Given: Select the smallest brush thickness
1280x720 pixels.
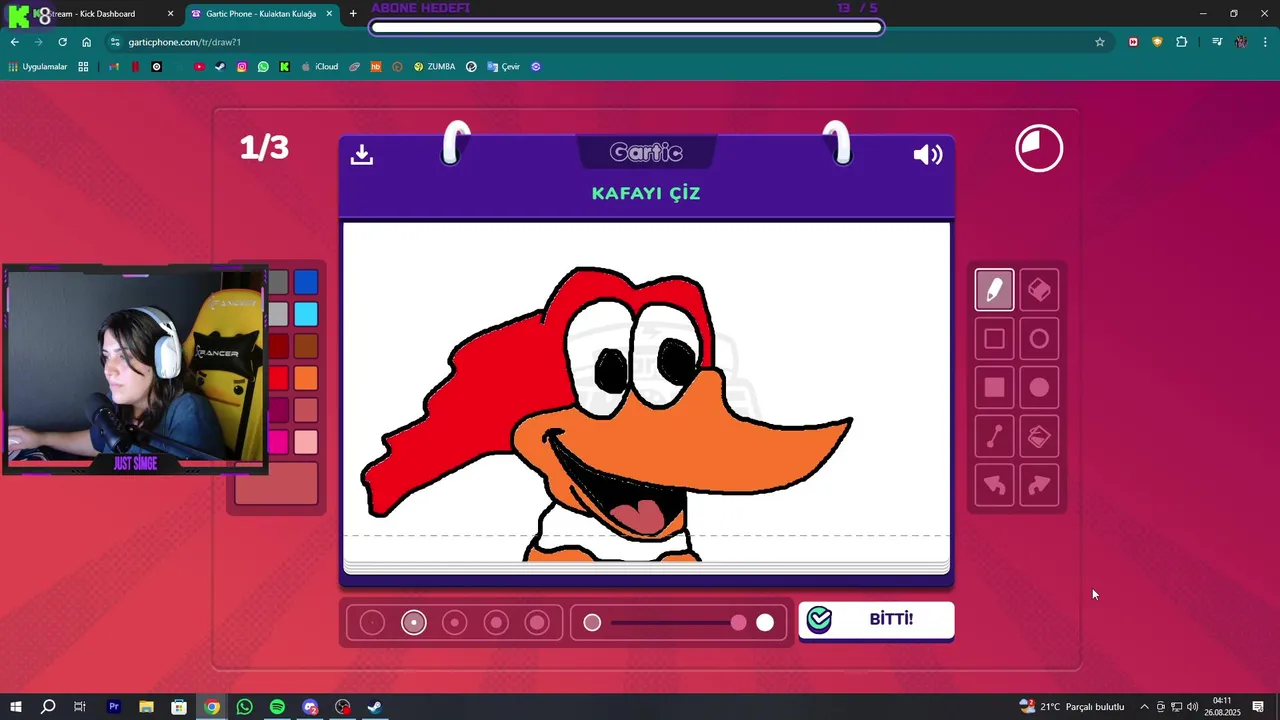Looking at the screenshot, I should coord(372,623).
